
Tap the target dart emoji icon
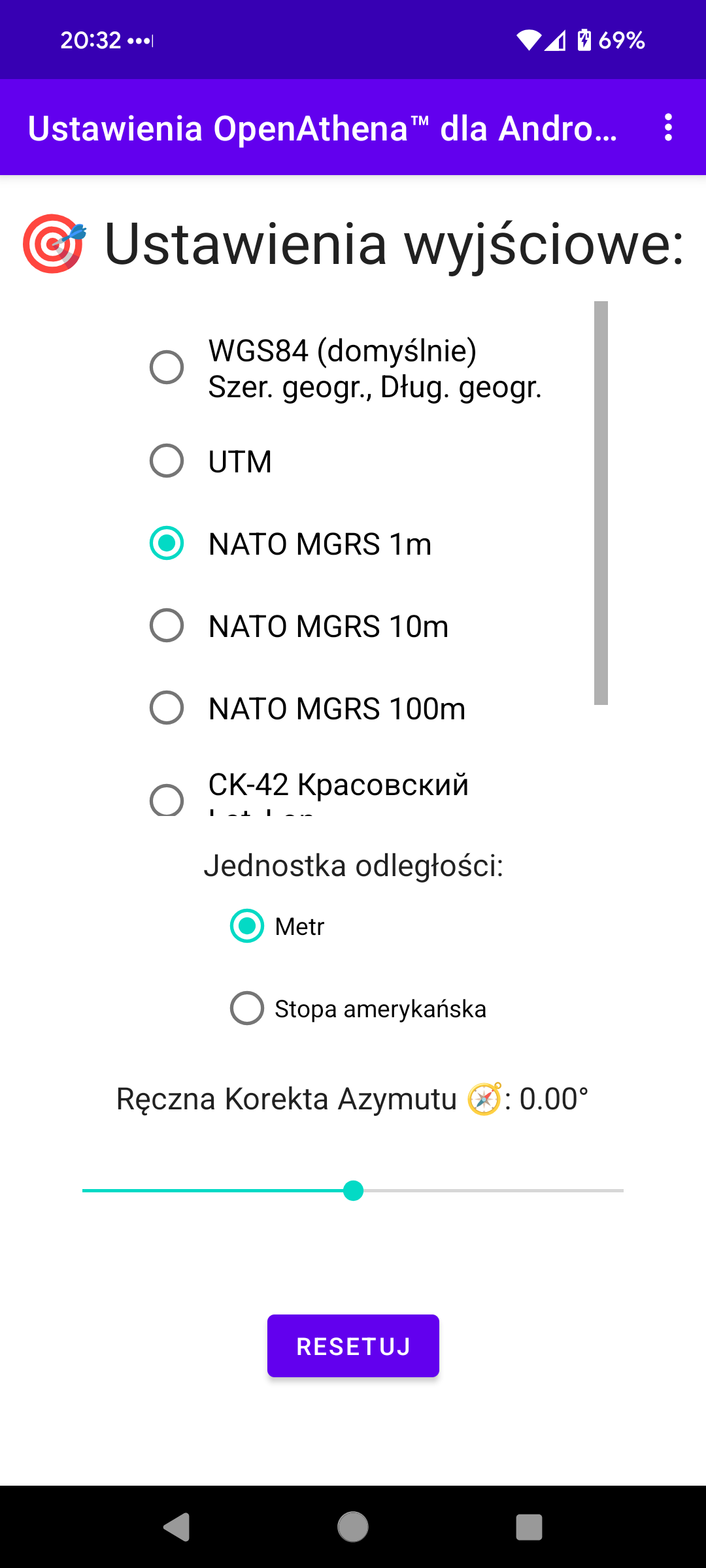54,243
